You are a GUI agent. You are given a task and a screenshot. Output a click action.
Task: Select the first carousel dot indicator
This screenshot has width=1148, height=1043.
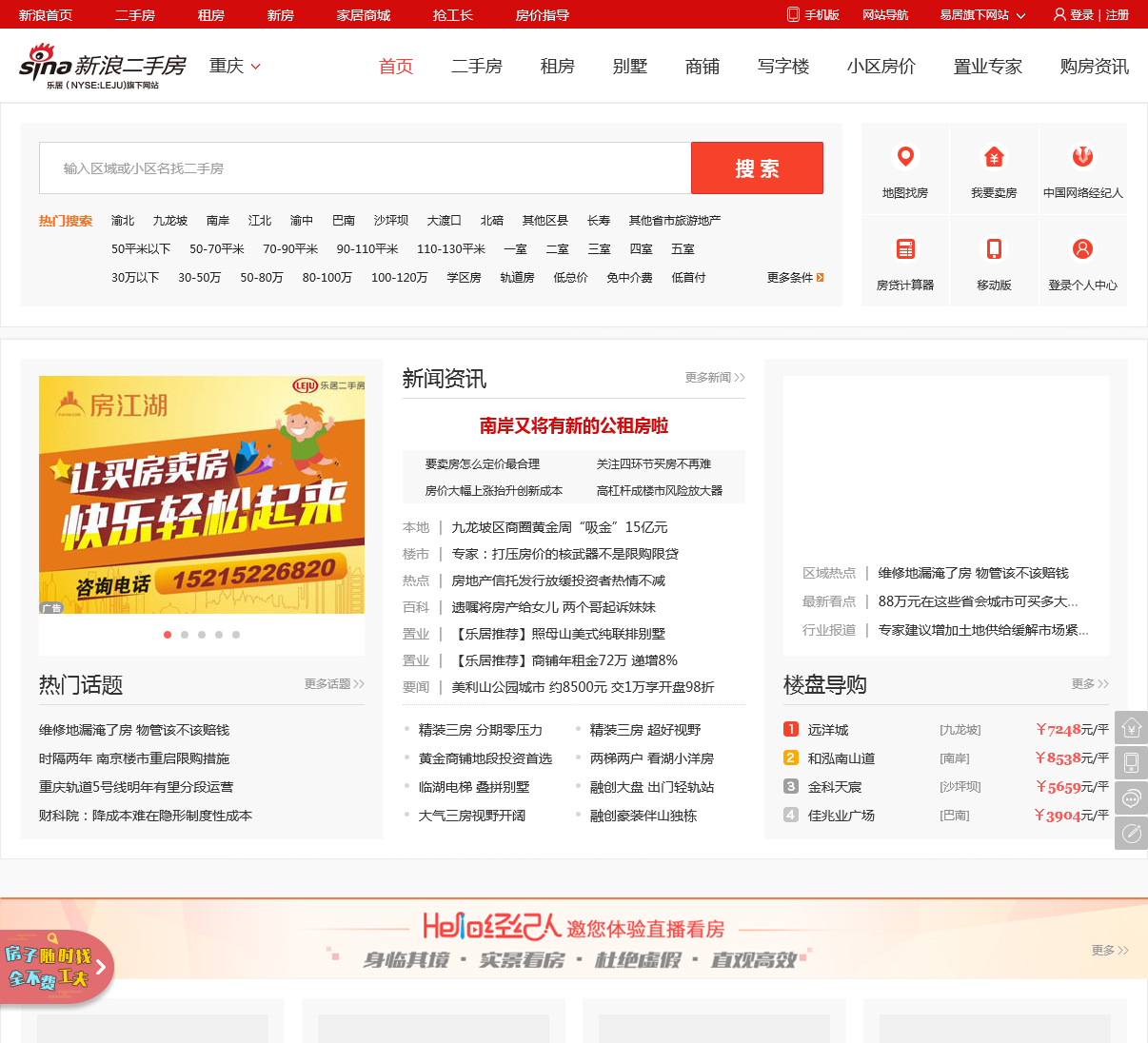coord(168,635)
